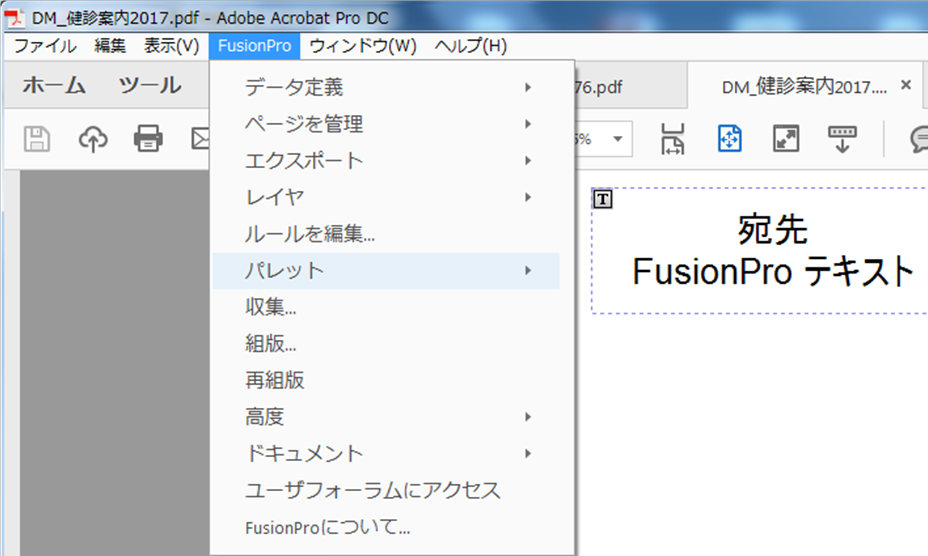Click the cloud upload icon
This screenshot has height=556, width=928.
point(93,139)
